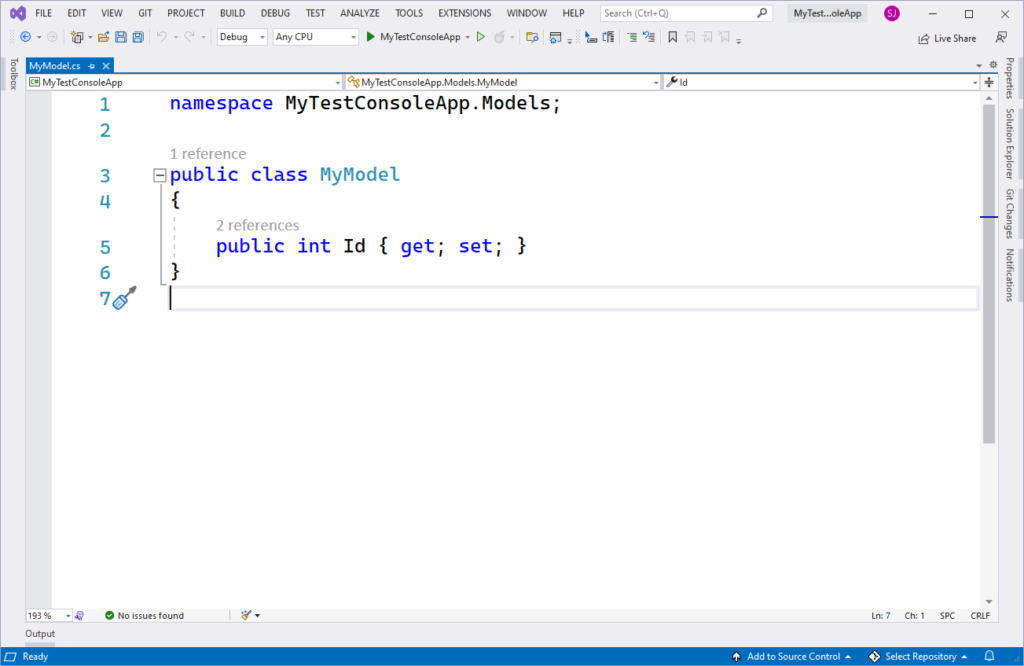
Task: Open the Debug configuration dropdown
Action: click(243, 36)
